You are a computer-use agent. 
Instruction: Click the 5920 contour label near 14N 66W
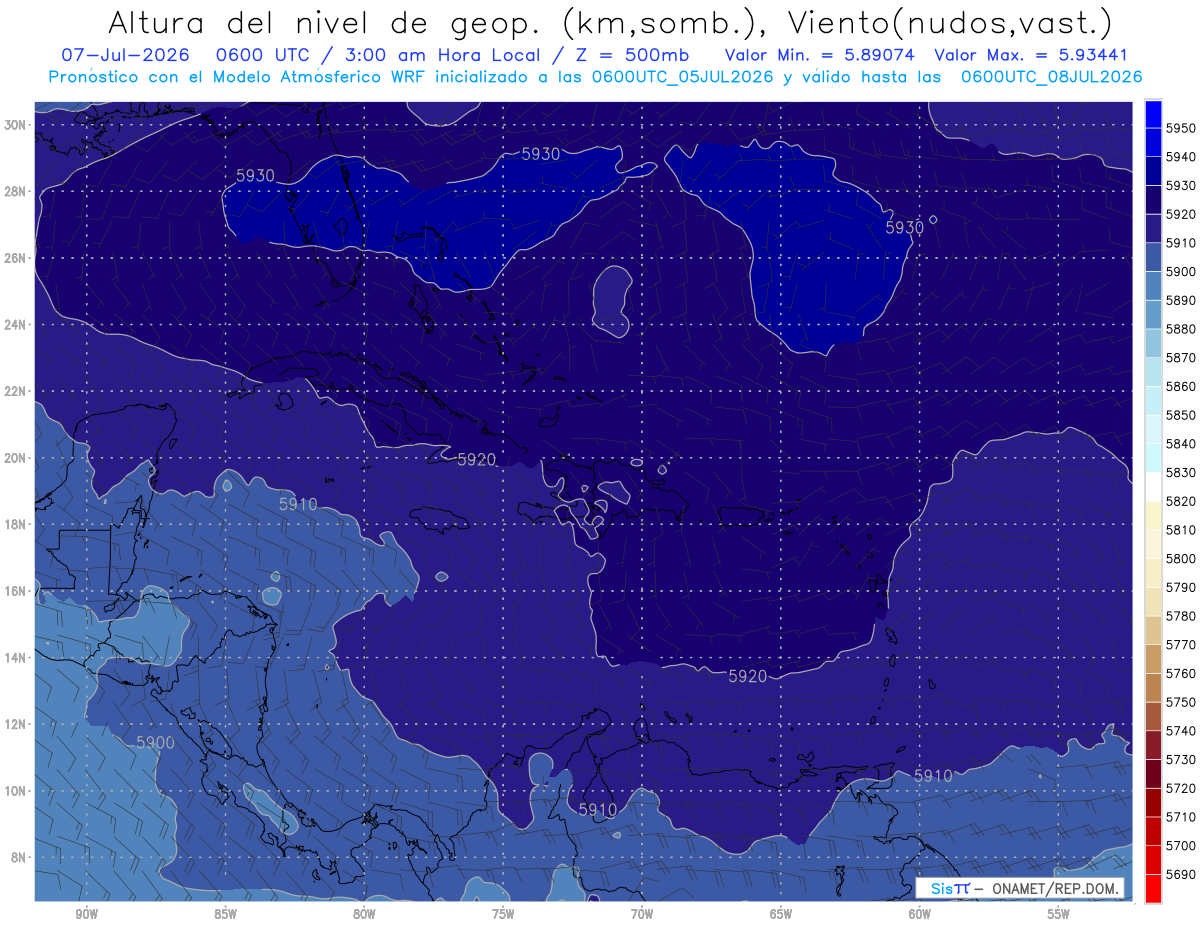point(748,677)
